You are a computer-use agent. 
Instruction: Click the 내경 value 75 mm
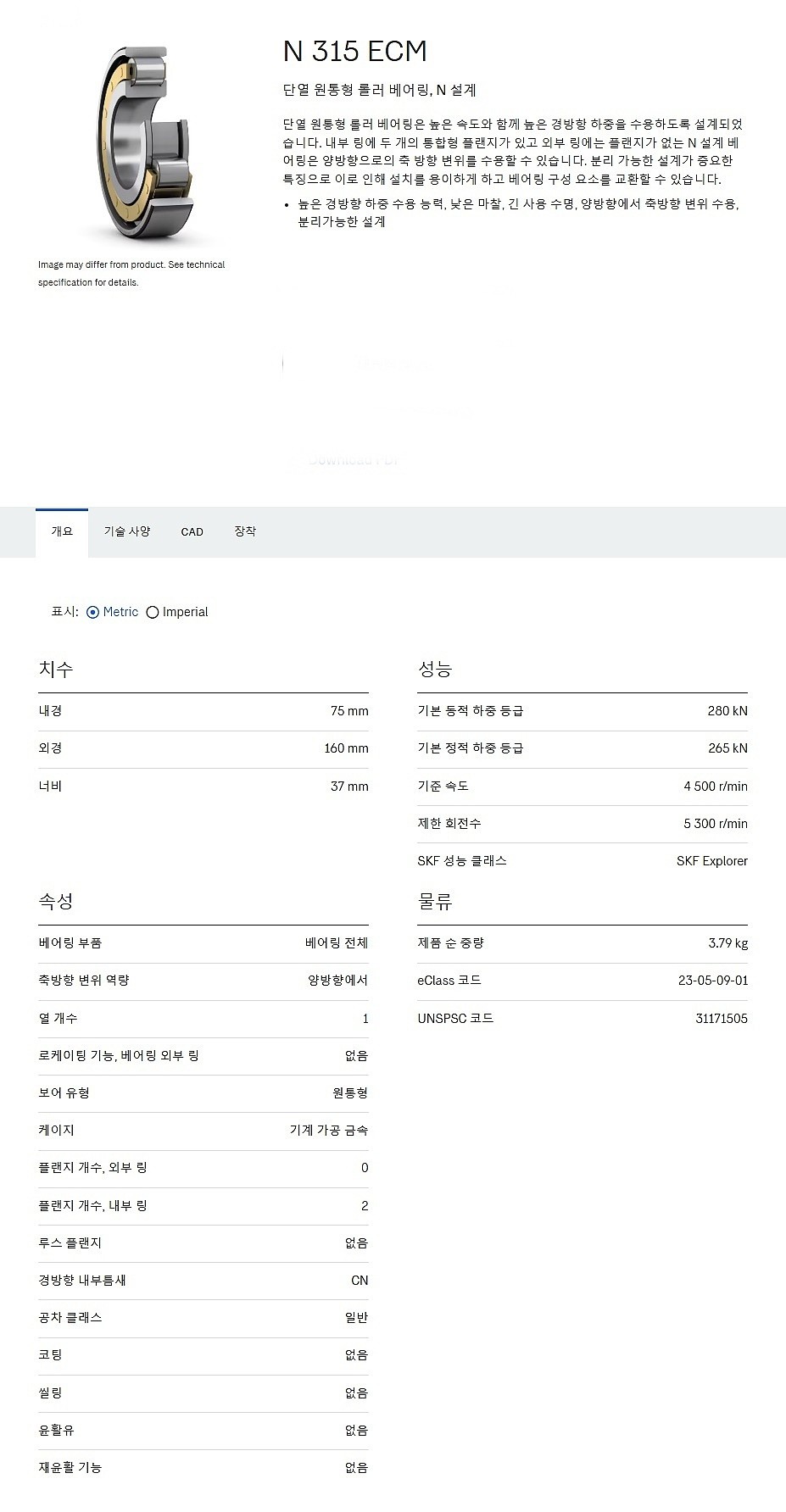coord(349,711)
